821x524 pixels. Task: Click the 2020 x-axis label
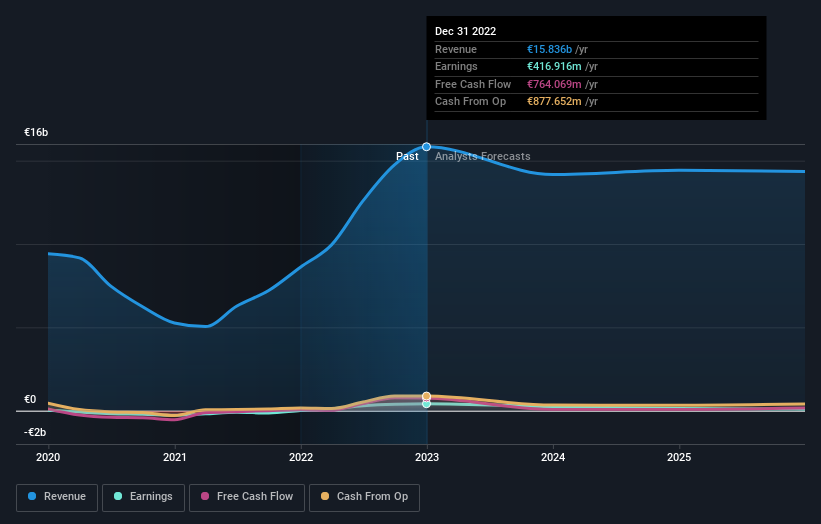click(x=48, y=457)
